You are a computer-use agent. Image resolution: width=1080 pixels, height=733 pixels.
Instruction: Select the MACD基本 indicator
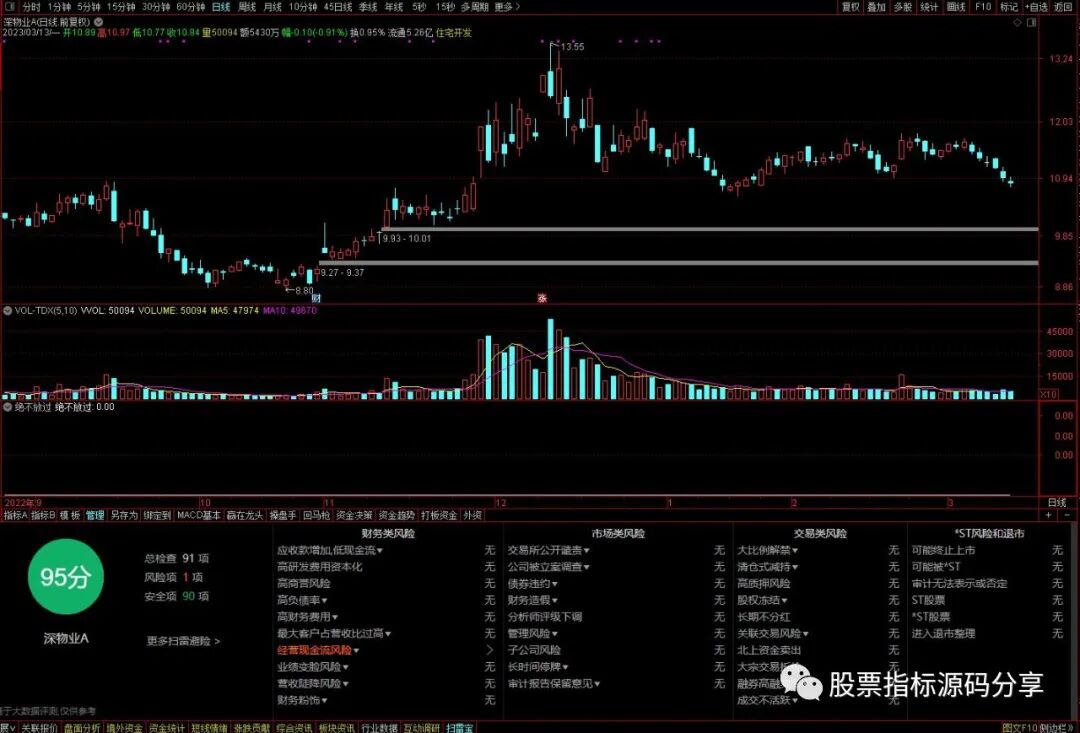[200, 515]
